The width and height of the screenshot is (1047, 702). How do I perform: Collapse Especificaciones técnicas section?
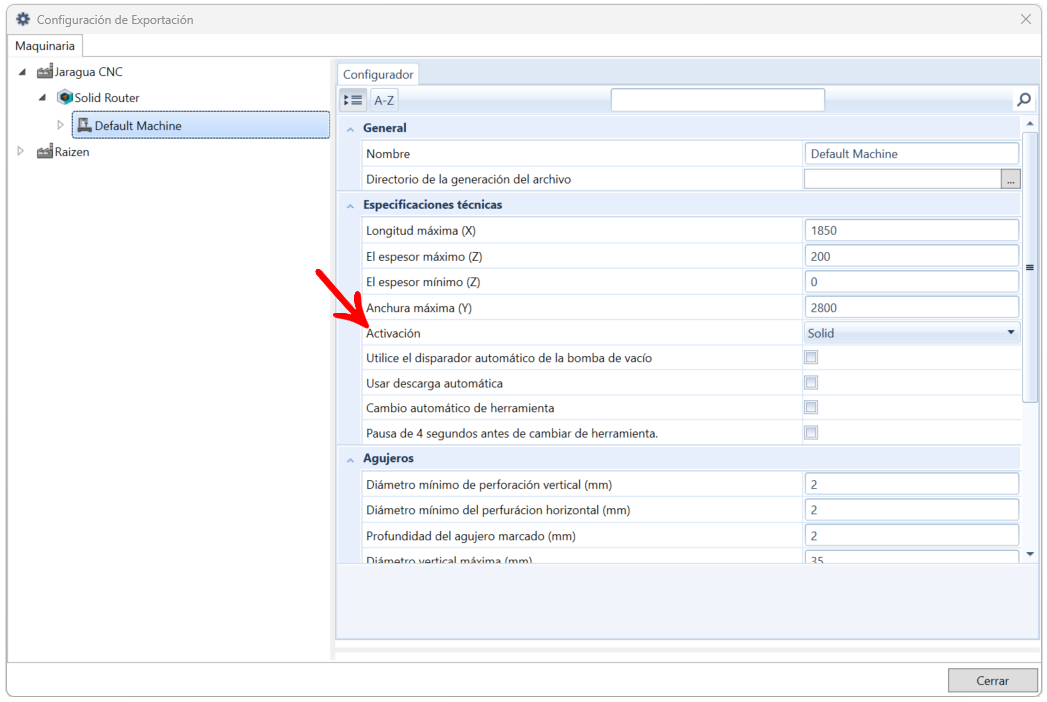[350, 205]
